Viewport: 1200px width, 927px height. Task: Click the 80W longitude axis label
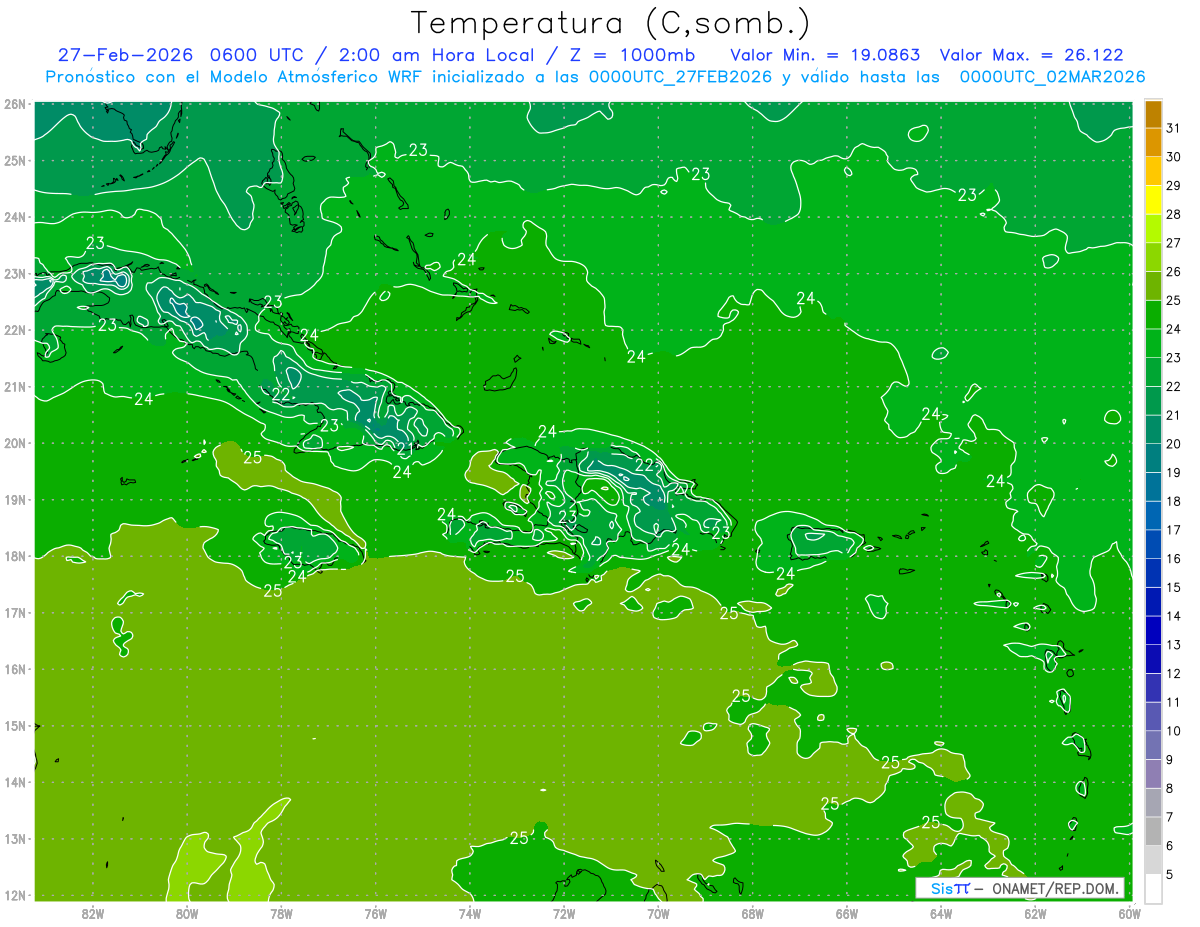pyautogui.click(x=187, y=913)
